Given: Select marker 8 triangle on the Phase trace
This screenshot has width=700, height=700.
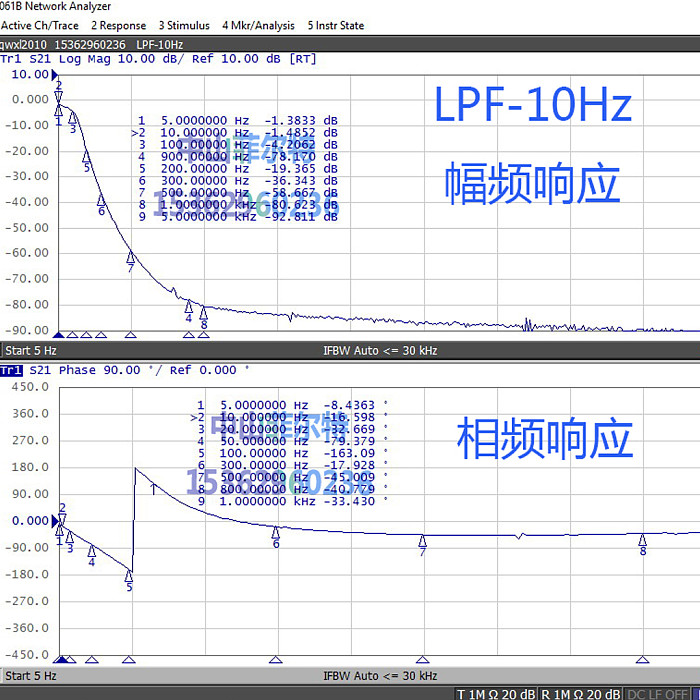Looking at the screenshot, I should 642,540.
